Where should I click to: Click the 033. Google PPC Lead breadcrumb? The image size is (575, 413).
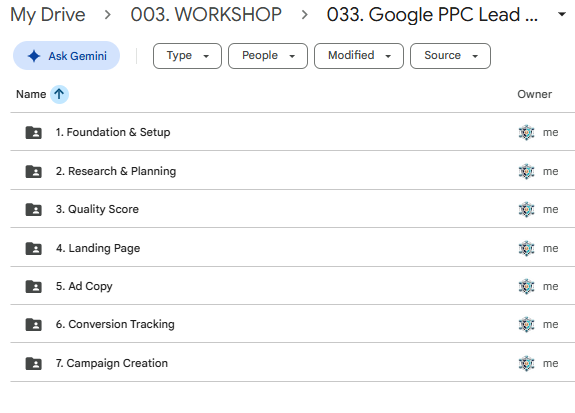(x=432, y=15)
